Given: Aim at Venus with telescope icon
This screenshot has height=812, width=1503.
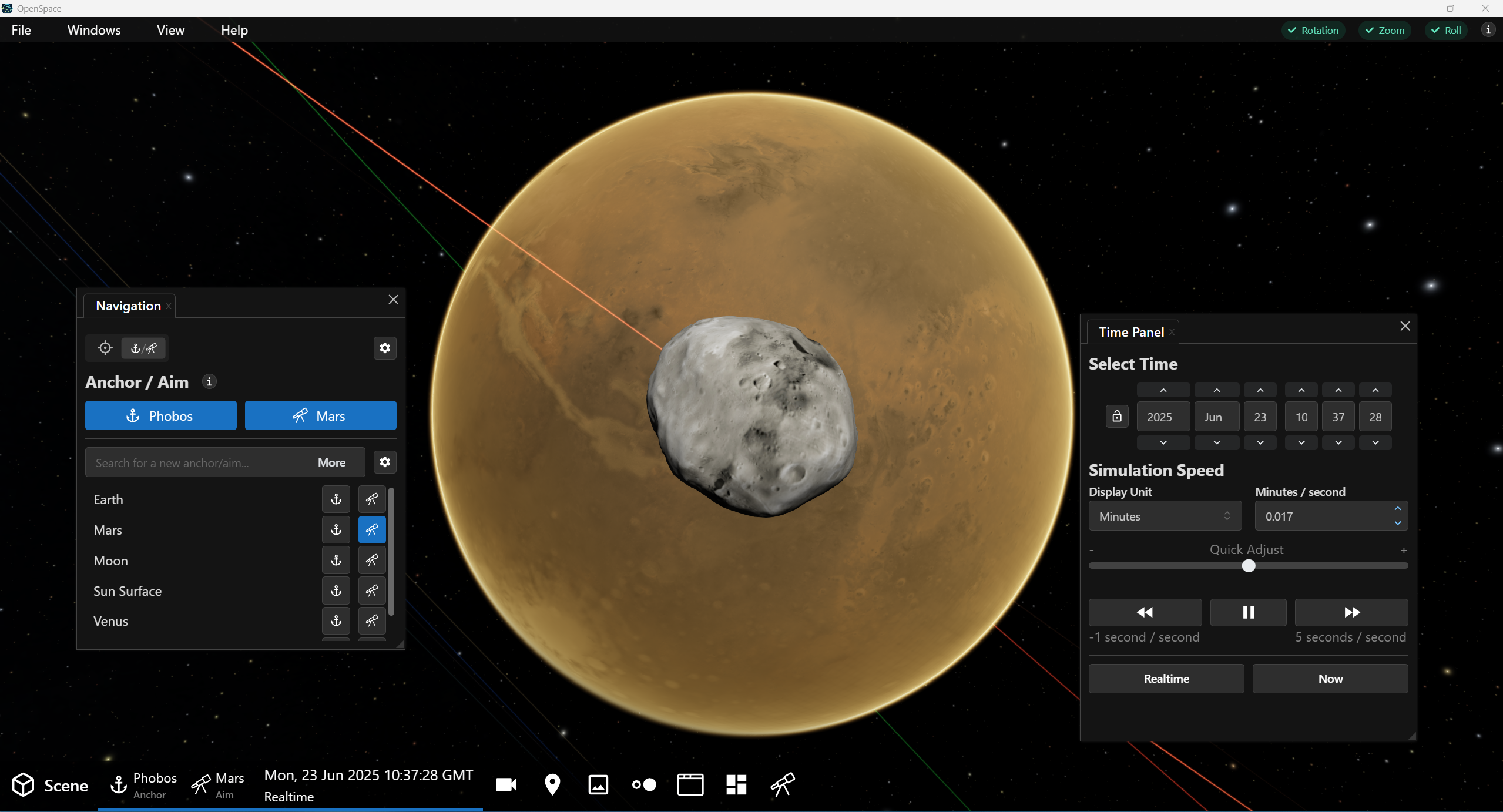Looking at the screenshot, I should click(372, 621).
